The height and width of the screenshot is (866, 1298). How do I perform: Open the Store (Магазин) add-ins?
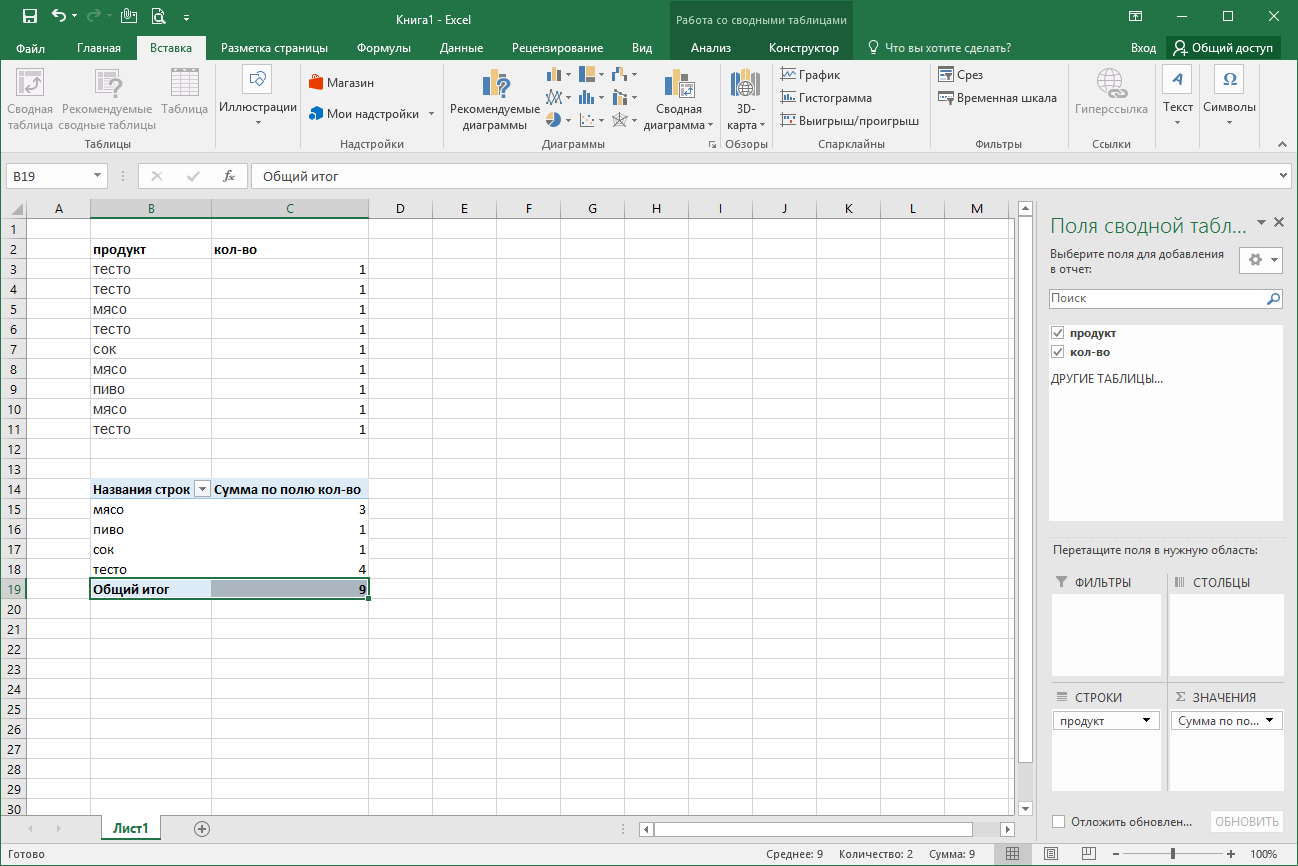pos(341,83)
